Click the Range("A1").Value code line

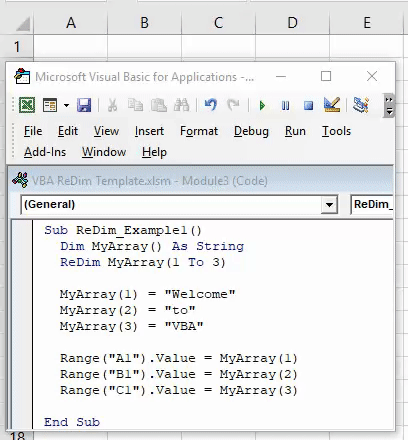pos(179,358)
